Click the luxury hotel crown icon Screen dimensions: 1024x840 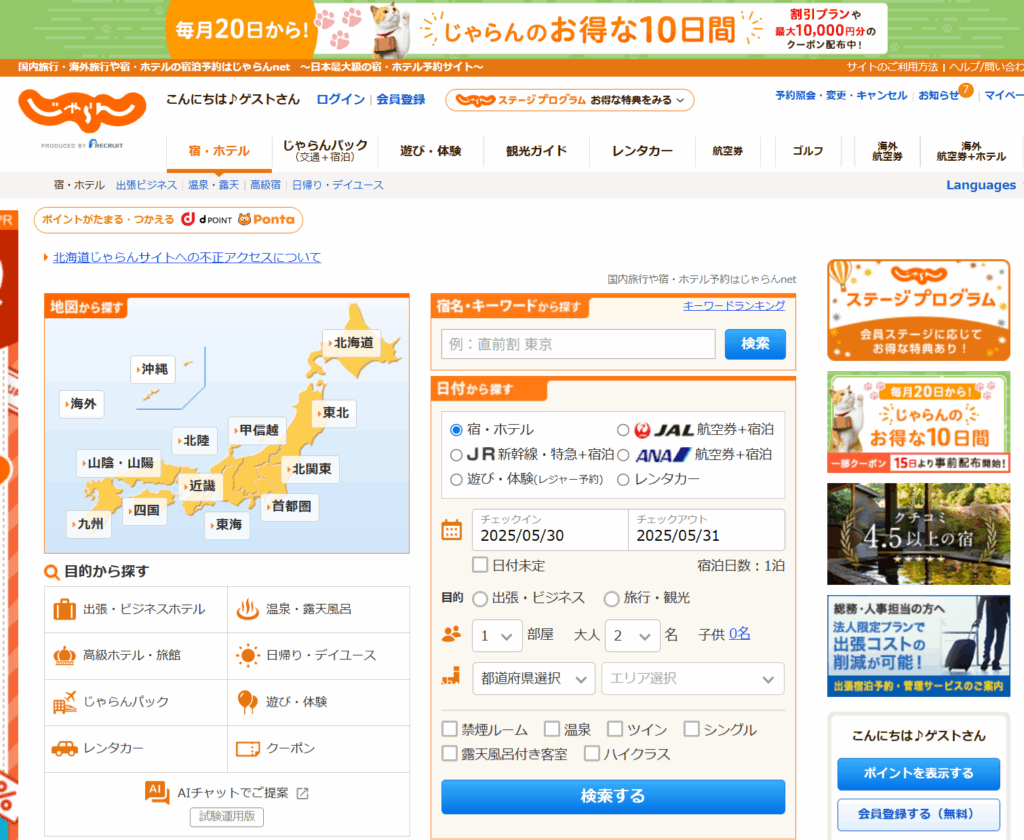[x=64, y=655]
